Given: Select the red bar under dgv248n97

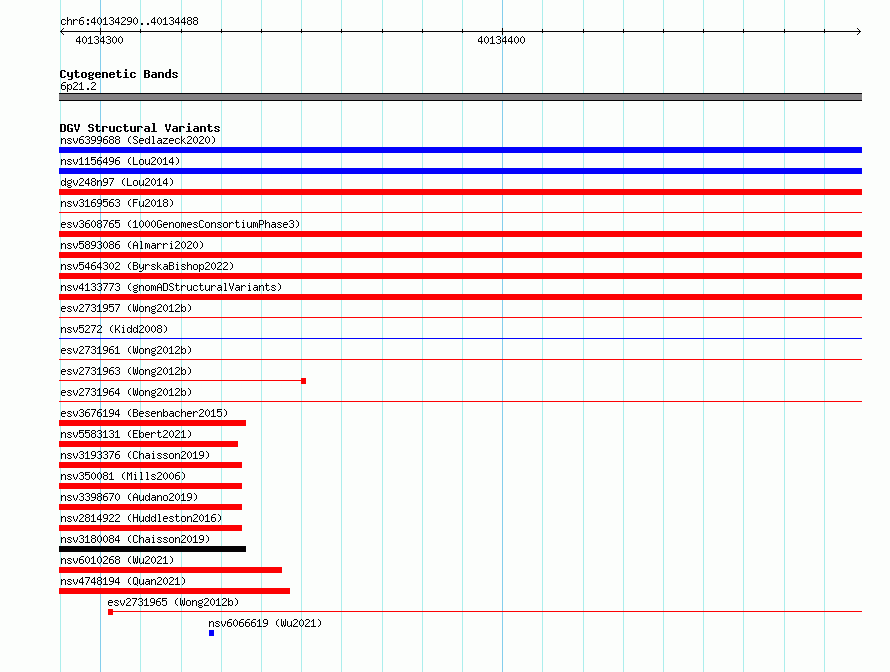Looking at the screenshot, I should [x=460, y=192].
